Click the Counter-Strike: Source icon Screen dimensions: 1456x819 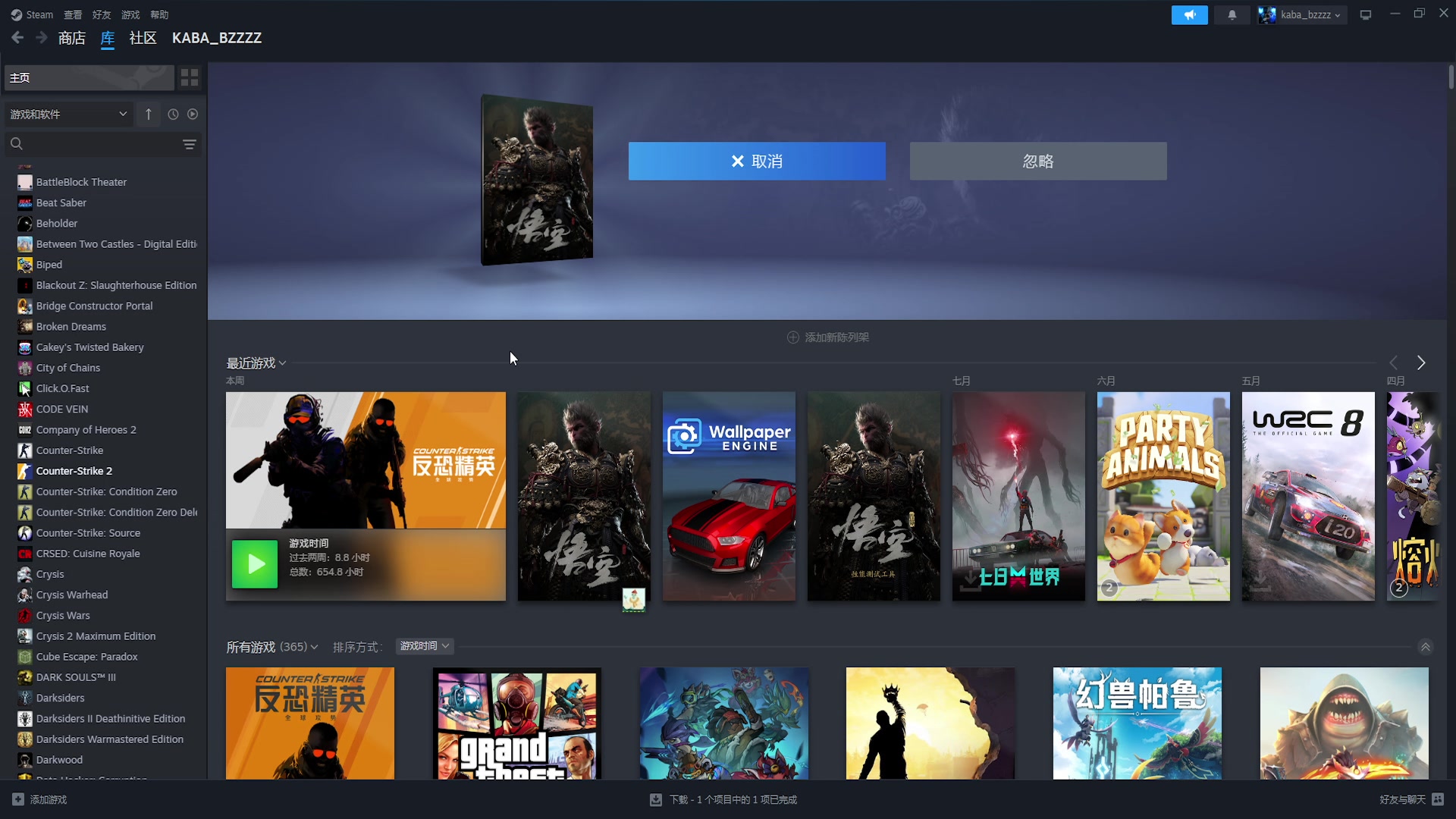click(x=25, y=533)
